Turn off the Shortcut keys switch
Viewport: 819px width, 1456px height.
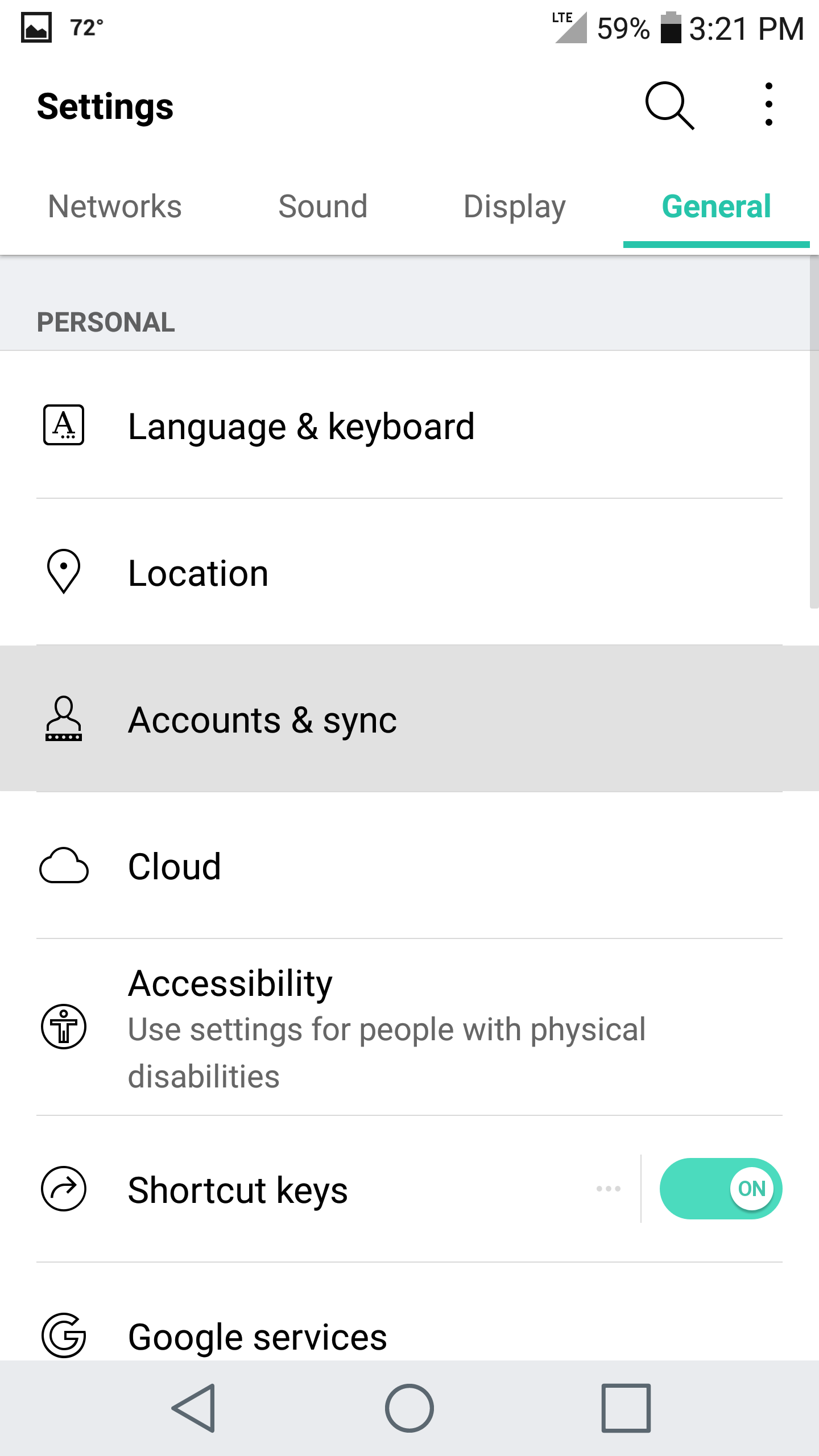(720, 1189)
